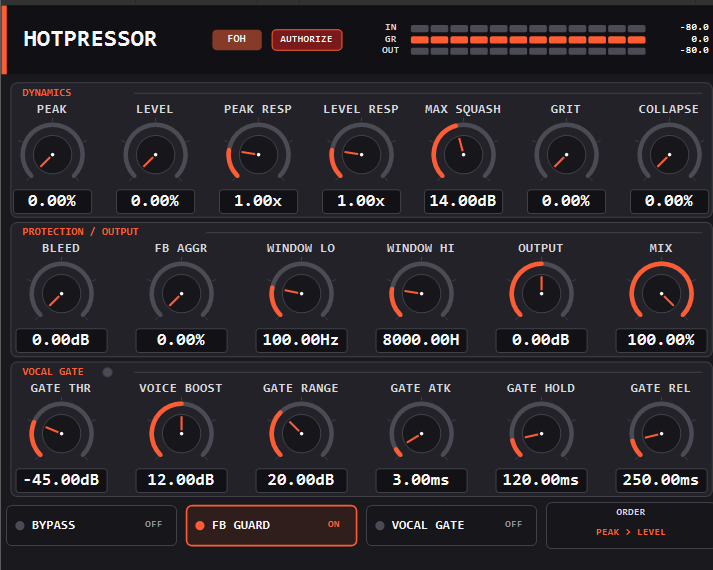The width and height of the screenshot is (713, 570).
Task: Click the GATE THR knob
Action: coord(61,434)
